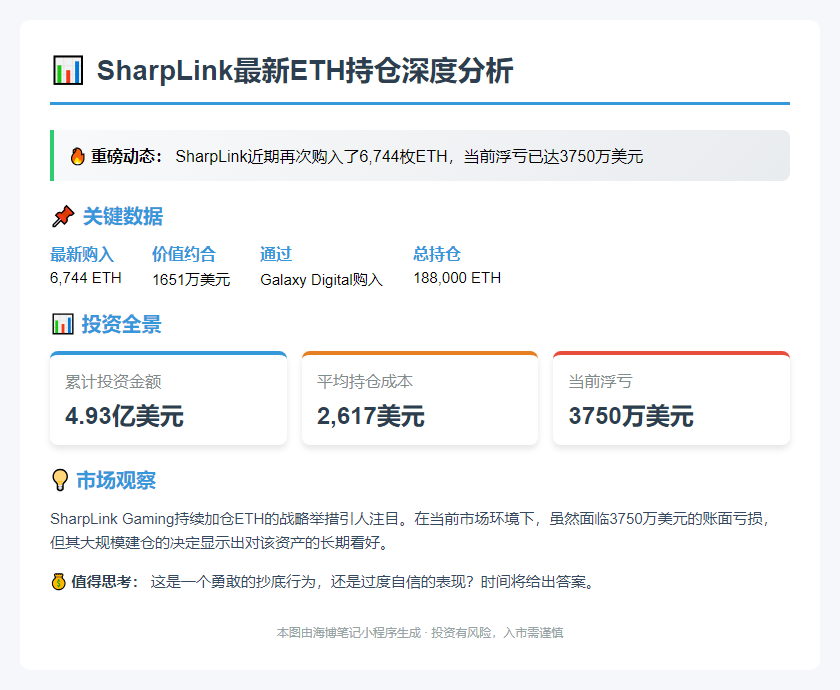The image size is (840, 690).
Task: Click the 关键数据 section heading
Action: pyautogui.click(x=123, y=216)
